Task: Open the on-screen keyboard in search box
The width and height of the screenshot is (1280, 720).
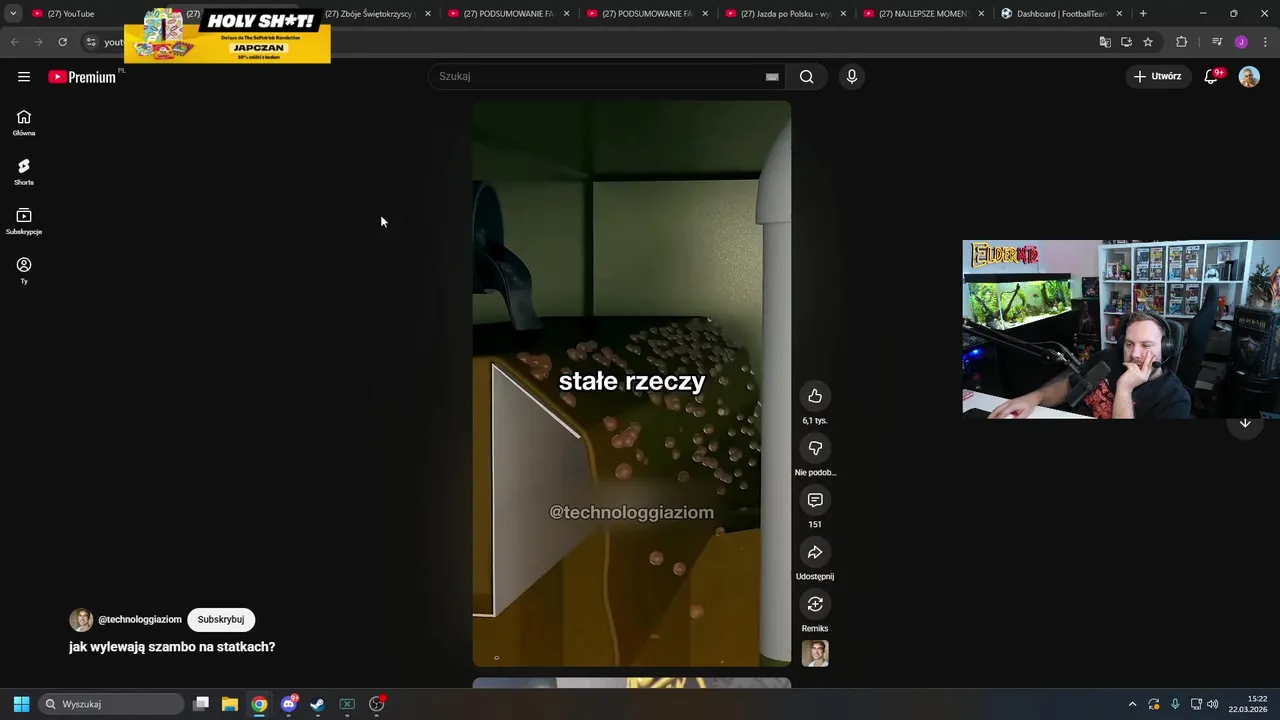Action: 772,77
